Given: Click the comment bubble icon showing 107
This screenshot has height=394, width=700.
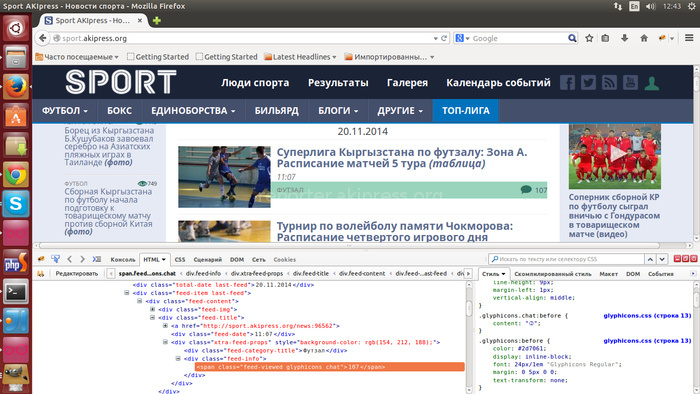Looking at the screenshot, I should 526,190.
